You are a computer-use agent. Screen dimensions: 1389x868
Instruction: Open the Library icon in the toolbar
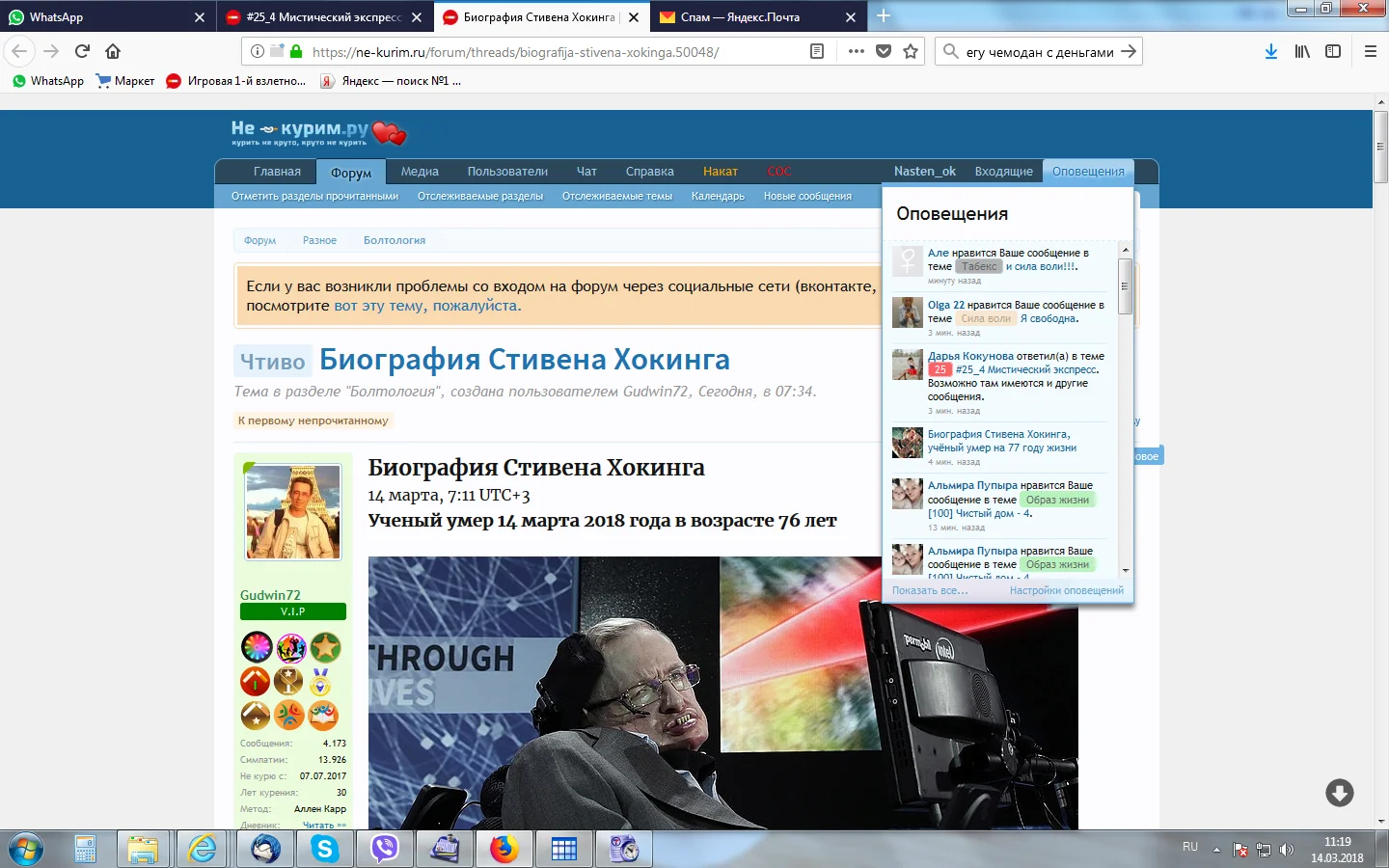[x=1302, y=51]
